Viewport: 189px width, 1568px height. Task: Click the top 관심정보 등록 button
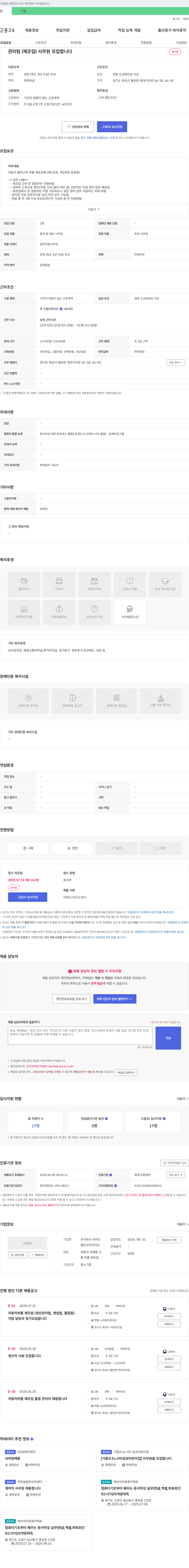(x=78, y=127)
